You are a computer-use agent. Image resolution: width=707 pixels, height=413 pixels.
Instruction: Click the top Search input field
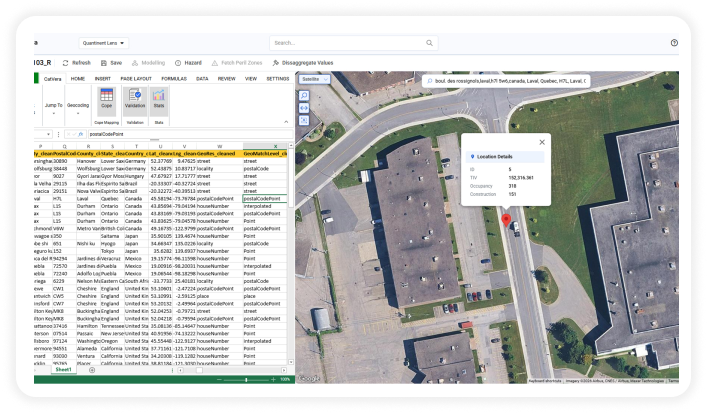(354, 43)
